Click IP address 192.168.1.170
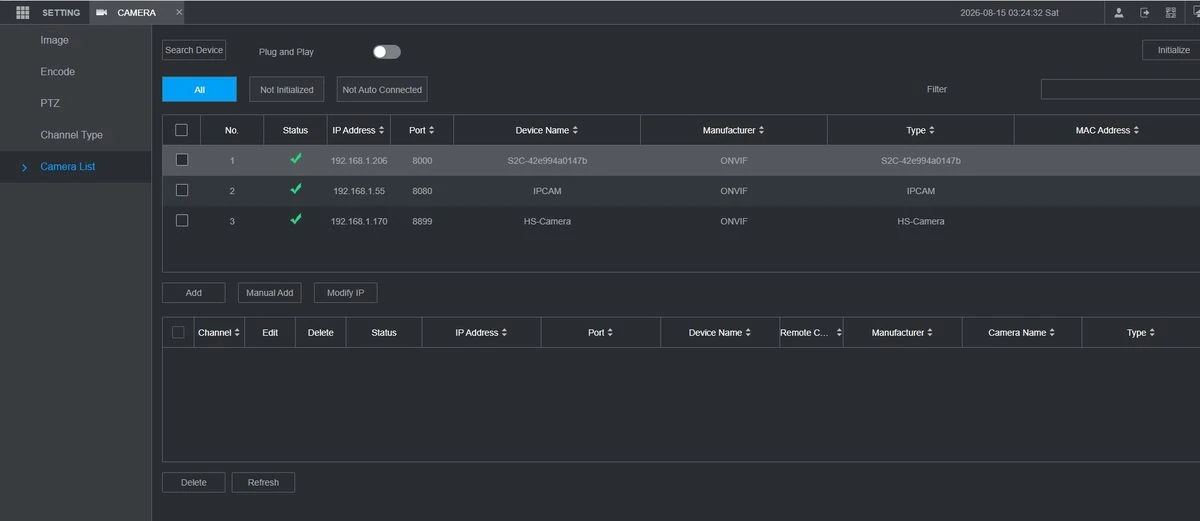Viewport: 1200px width, 521px height. [x=359, y=221]
